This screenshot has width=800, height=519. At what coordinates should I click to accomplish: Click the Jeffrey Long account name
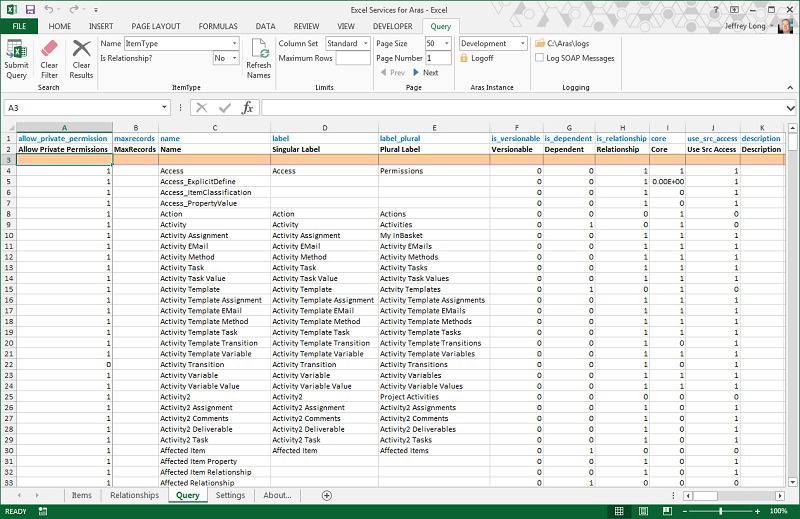745,26
